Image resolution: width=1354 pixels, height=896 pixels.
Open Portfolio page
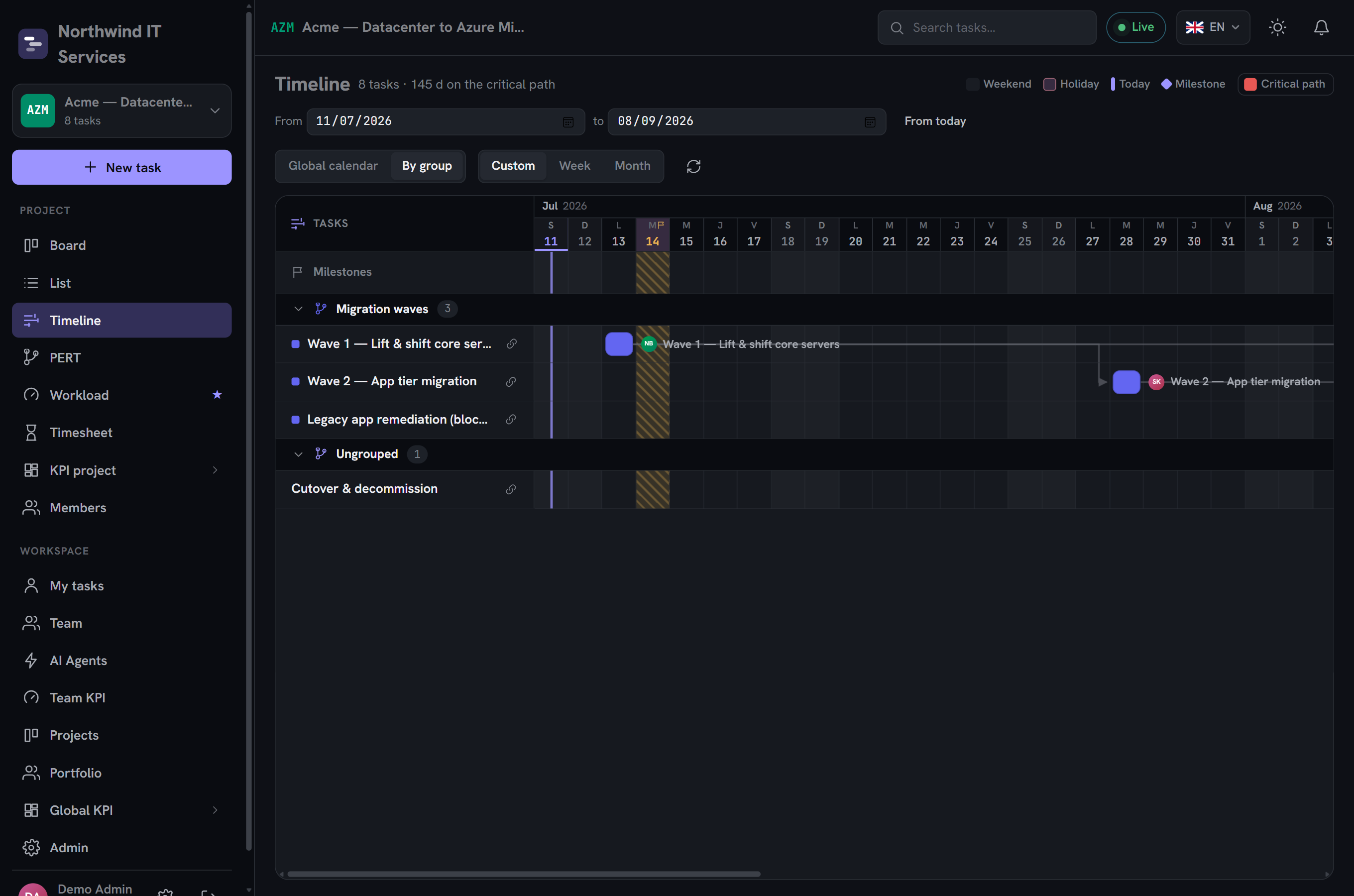click(x=121, y=773)
